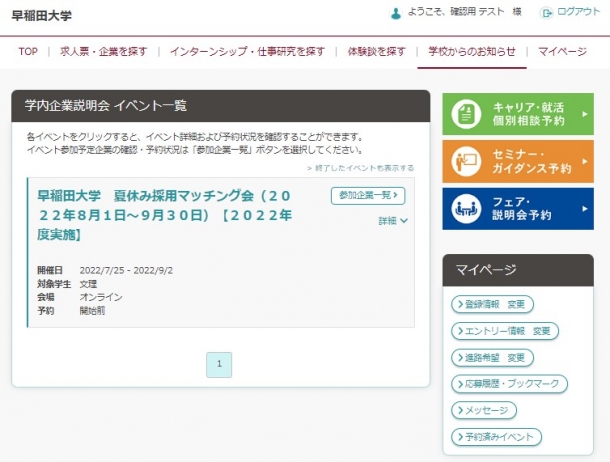Open メッセージ button in My Page
The height and width of the screenshot is (462, 610).
[x=484, y=410]
